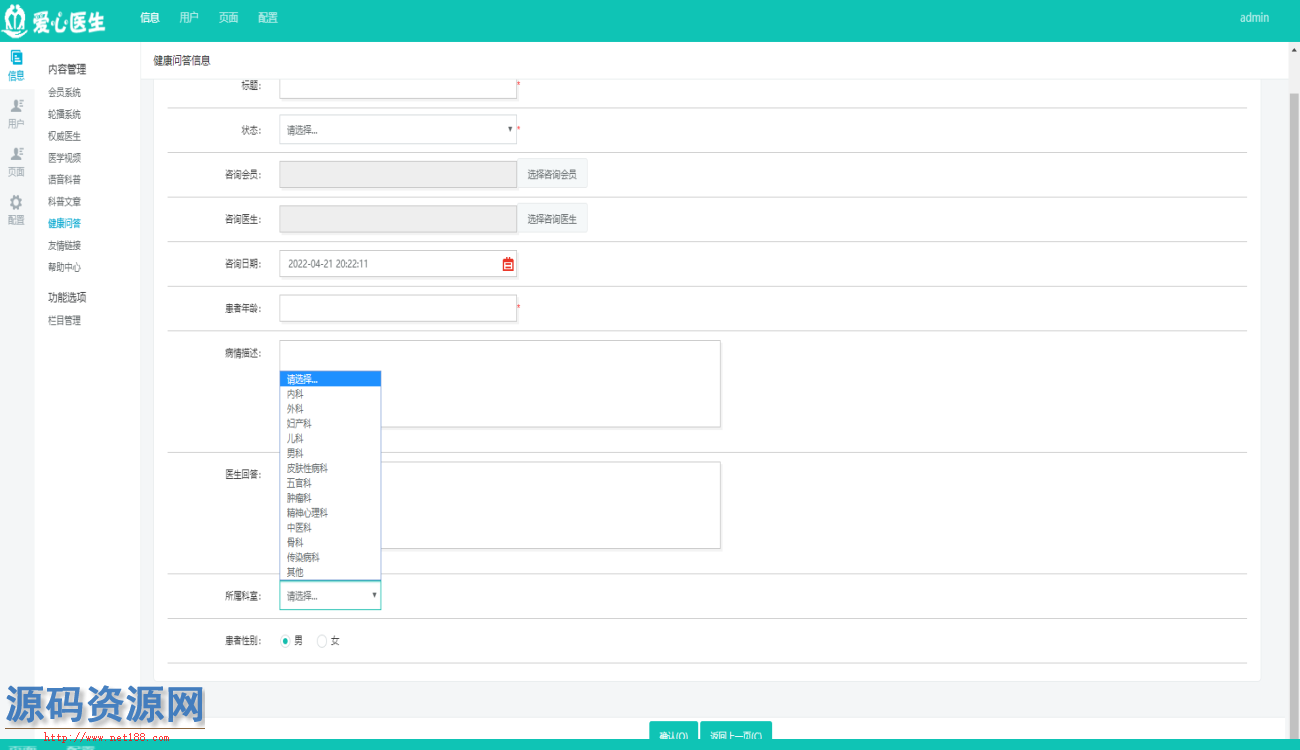Screen dimensions: 1300x750
Task: Click the 选择咨询会员 button
Action: [x=552, y=174]
